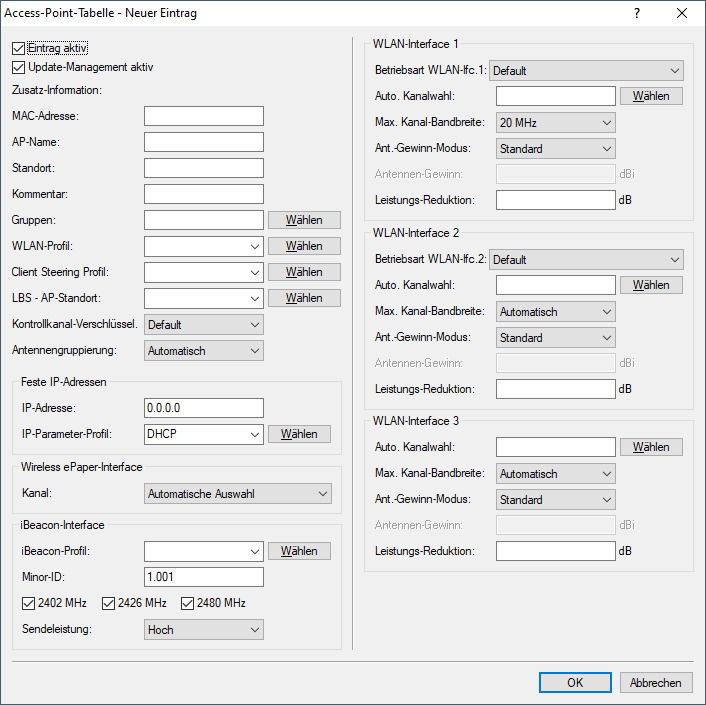The image size is (706, 705).
Task: Click the MAC-Adresse input field
Action: click(203, 116)
